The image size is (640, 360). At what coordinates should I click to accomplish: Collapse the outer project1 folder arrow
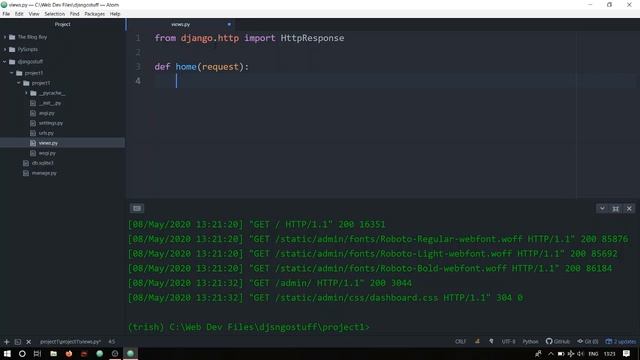[12, 73]
